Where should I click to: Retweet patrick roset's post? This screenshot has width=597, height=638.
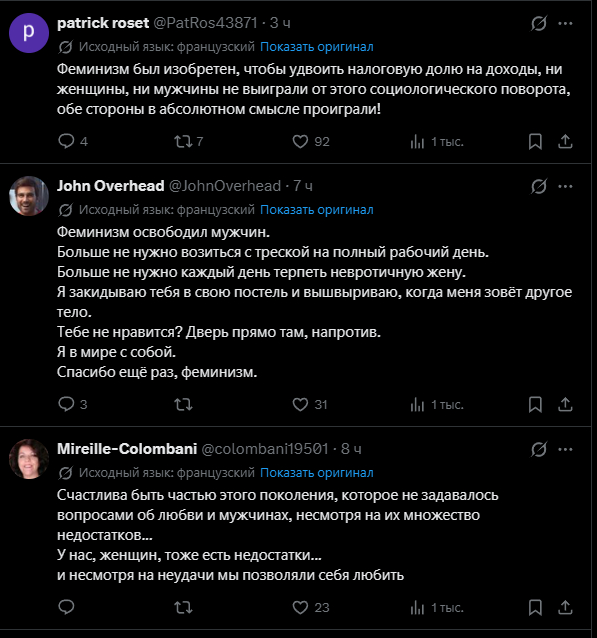(183, 142)
